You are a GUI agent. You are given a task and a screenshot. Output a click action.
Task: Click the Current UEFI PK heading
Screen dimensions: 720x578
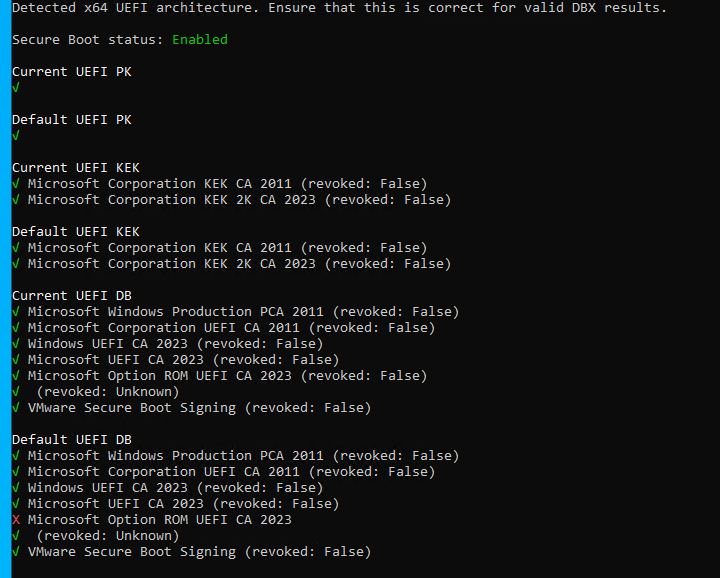click(x=72, y=72)
